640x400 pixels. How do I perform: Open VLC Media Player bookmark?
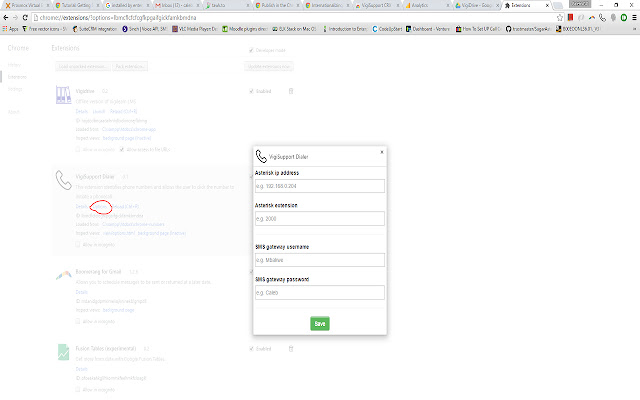pyautogui.click(x=195, y=29)
